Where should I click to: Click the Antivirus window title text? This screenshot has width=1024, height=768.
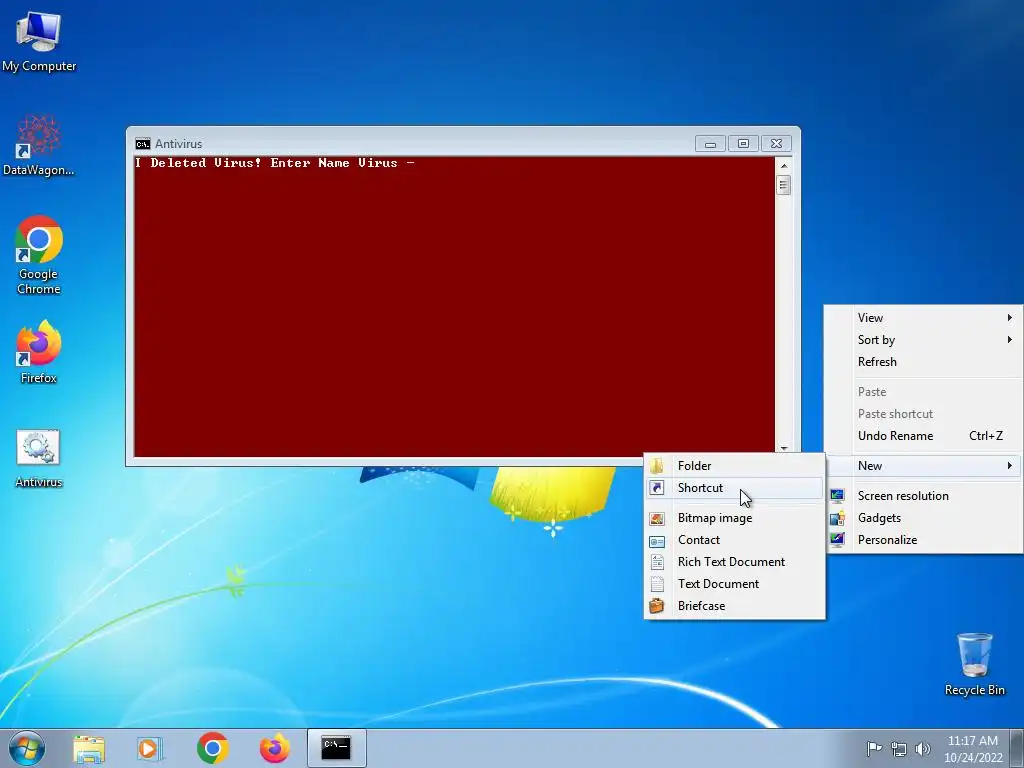point(178,144)
